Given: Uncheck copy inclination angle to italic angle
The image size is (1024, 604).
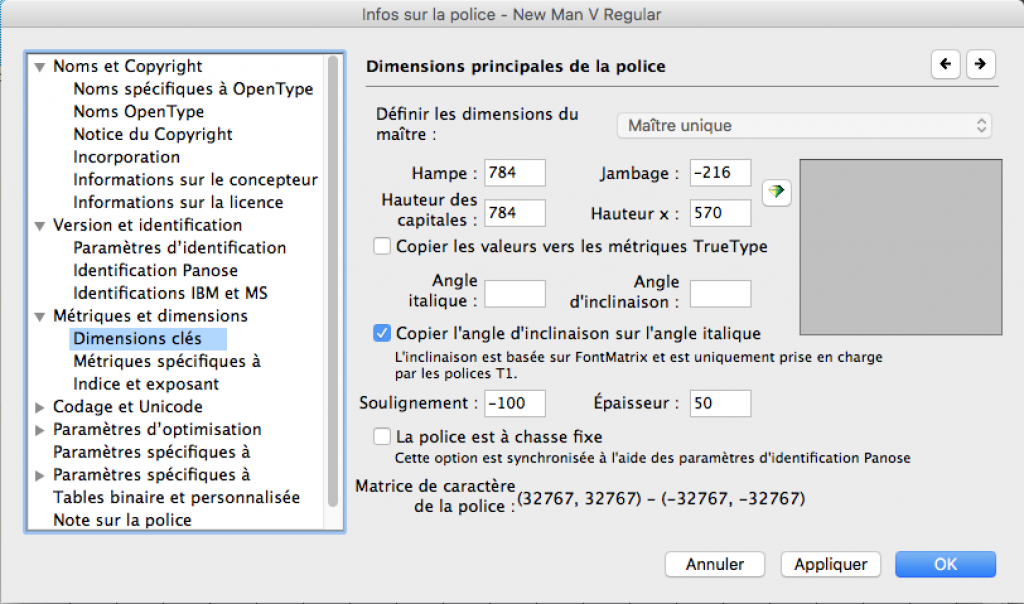Looking at the screenshot, I should pyautogui.click(x=382, y=333).
